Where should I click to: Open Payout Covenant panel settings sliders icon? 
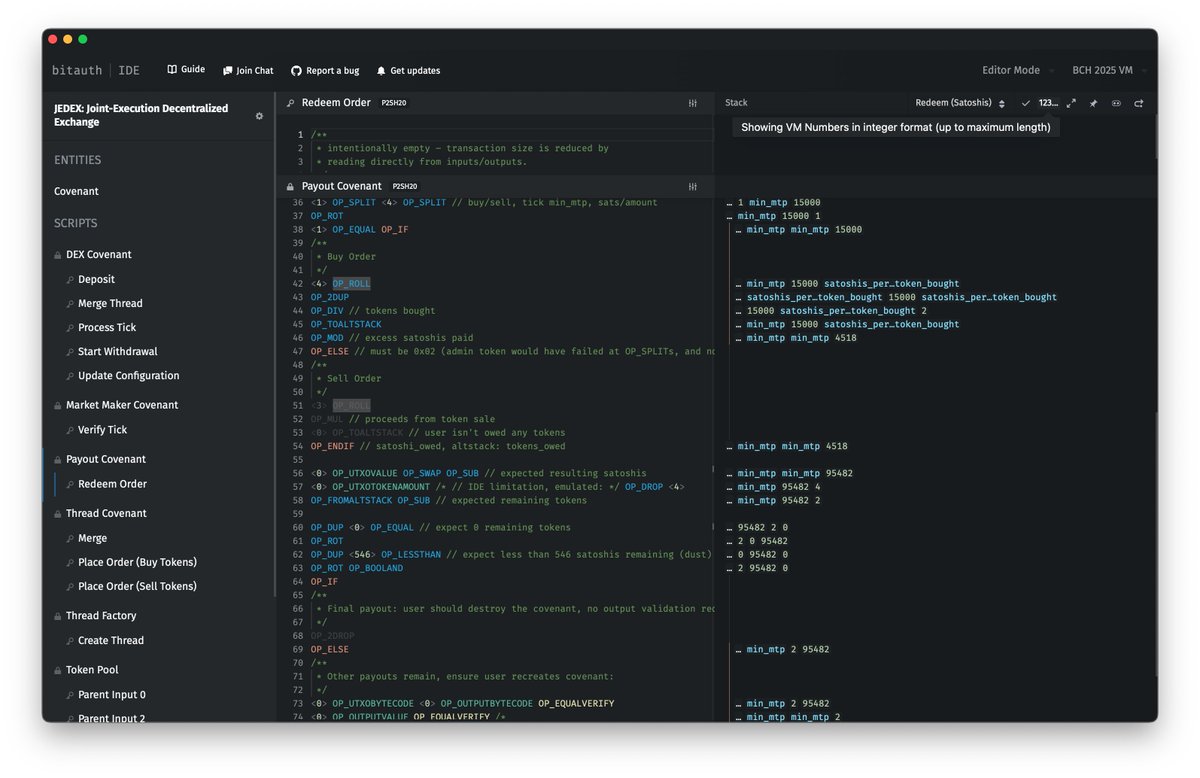692,186
